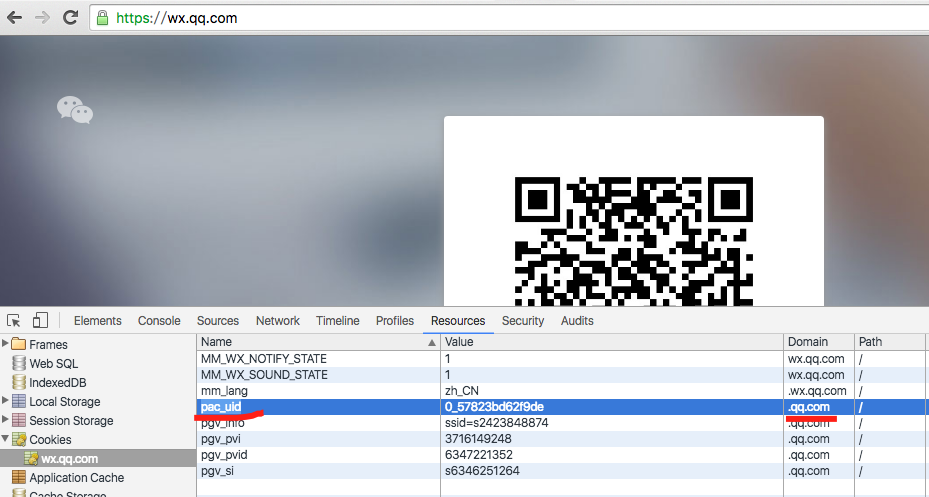Screen dimensions: 929x497
Task: Select the Resources tab
Action: (x=458, y=320)
